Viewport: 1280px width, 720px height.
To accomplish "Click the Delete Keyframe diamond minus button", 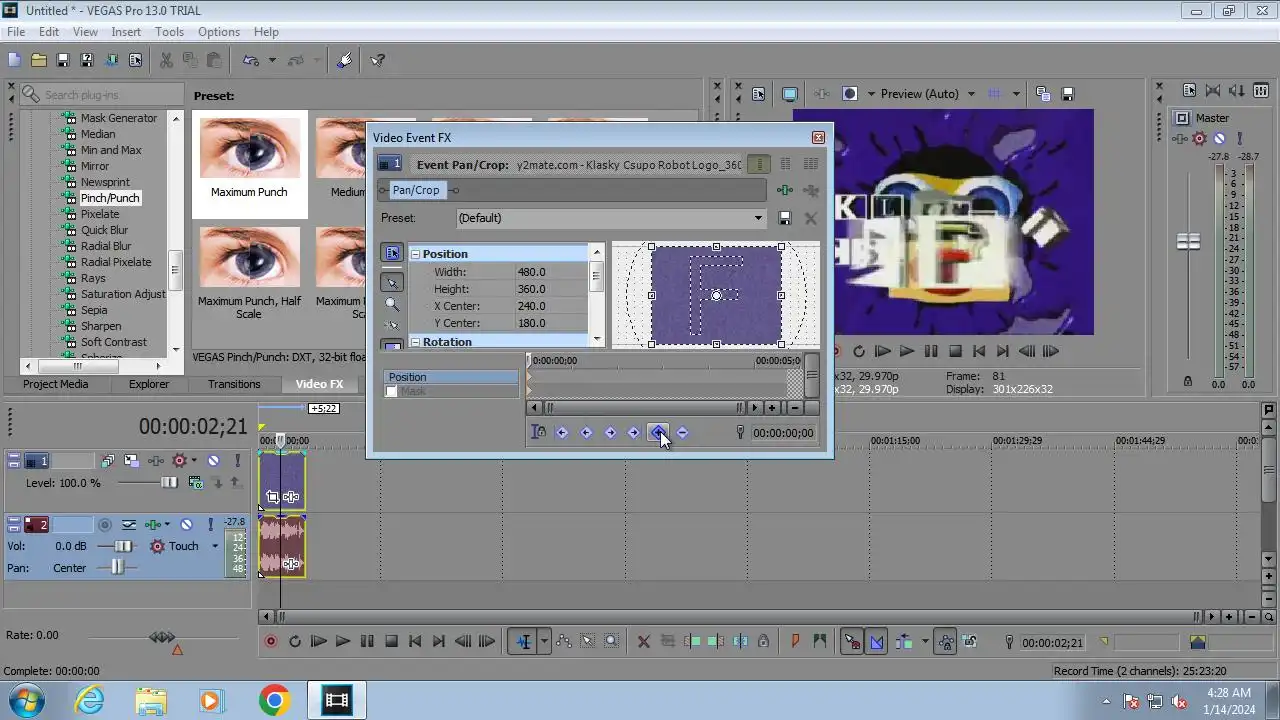I will tap(682, 433).
